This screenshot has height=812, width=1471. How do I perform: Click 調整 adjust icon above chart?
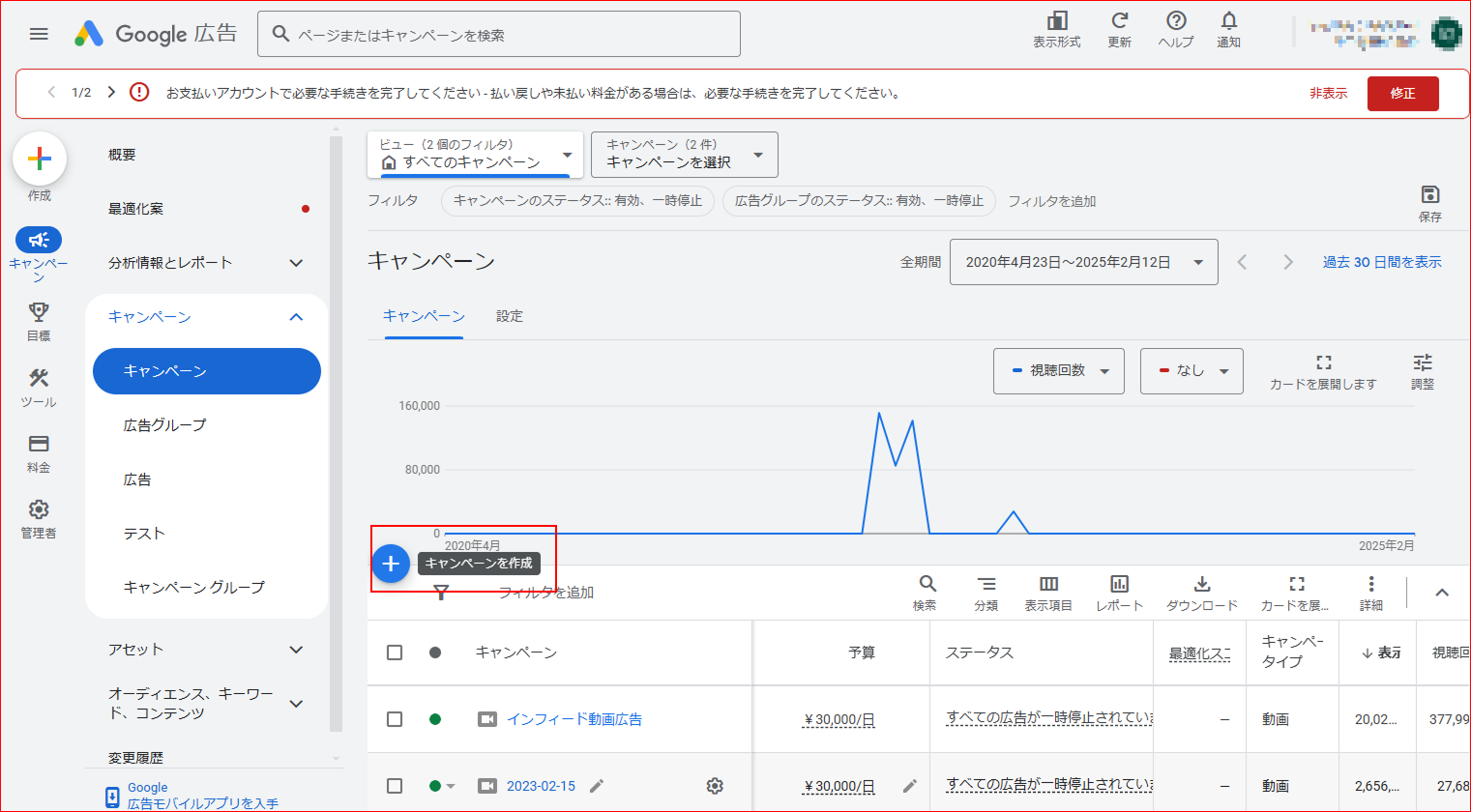point(1423,362)
